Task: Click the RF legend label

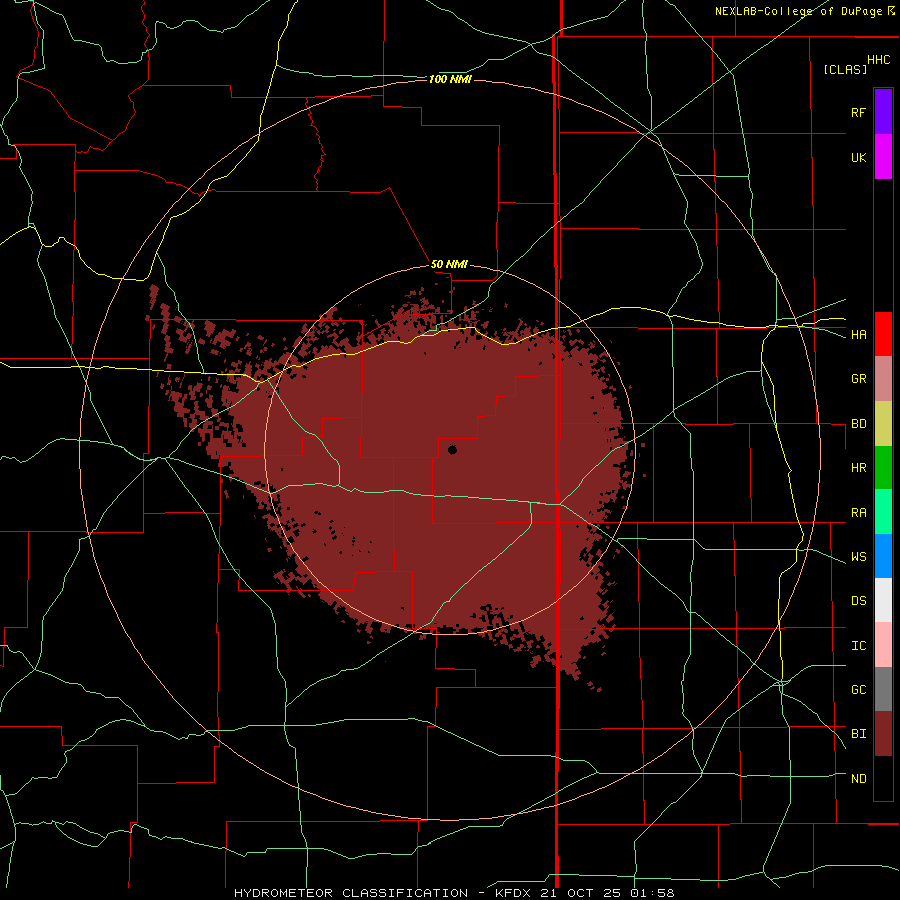Action: [x=858, y=112]
